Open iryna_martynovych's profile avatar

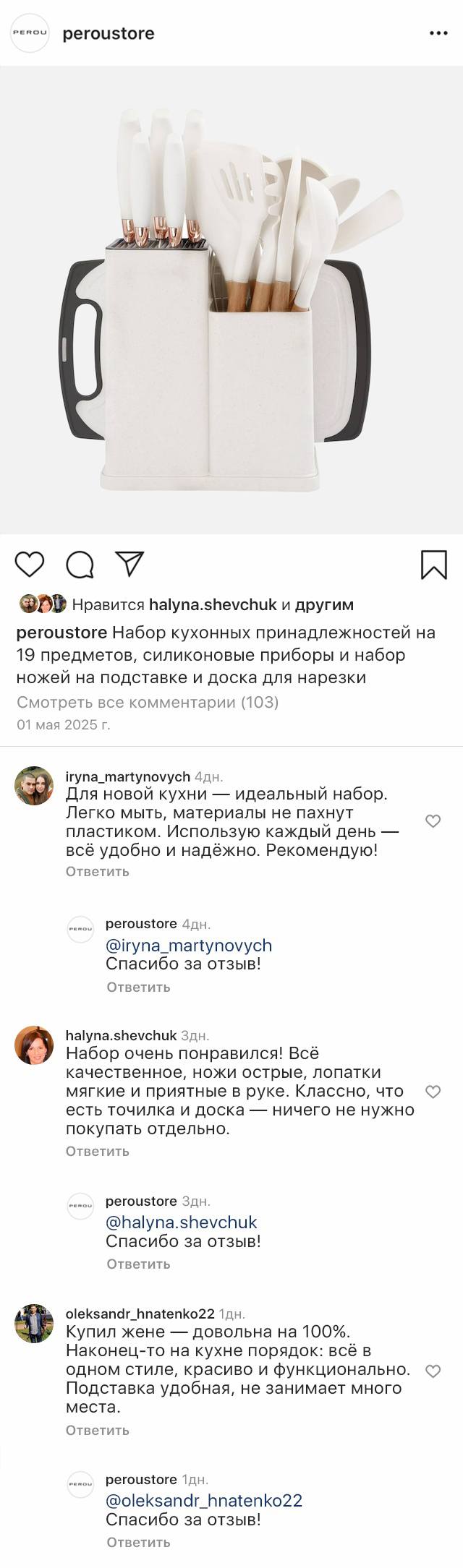click(x=34, y=786)
